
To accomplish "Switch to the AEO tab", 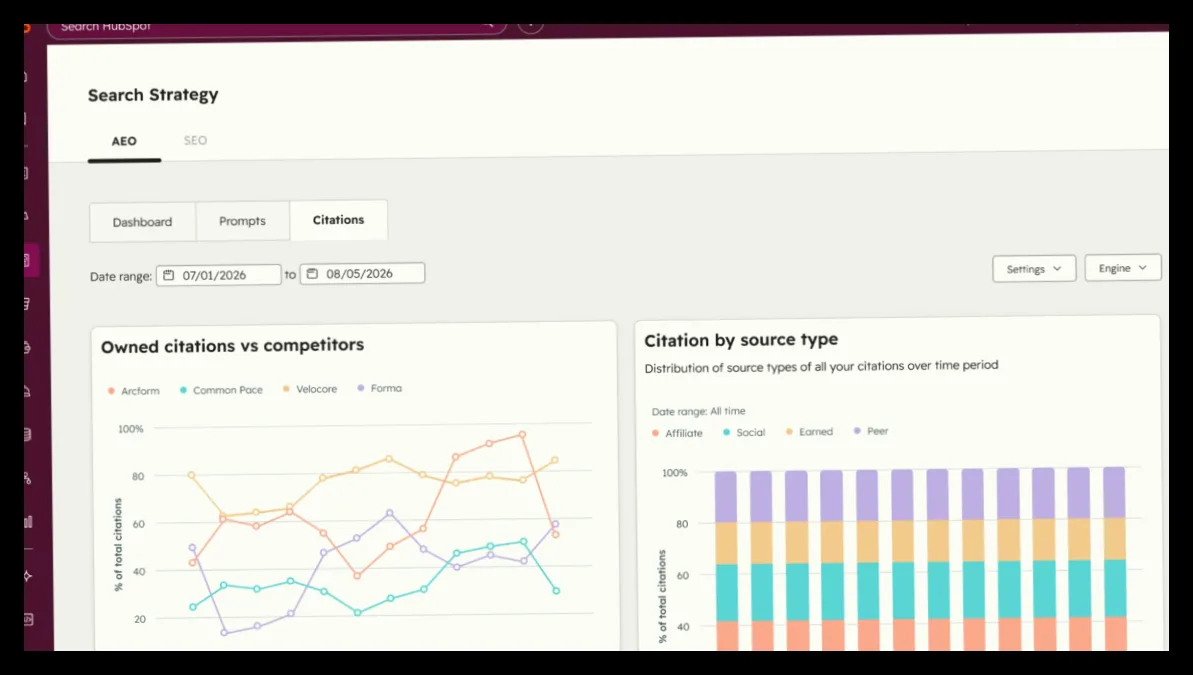I will 124,142.
